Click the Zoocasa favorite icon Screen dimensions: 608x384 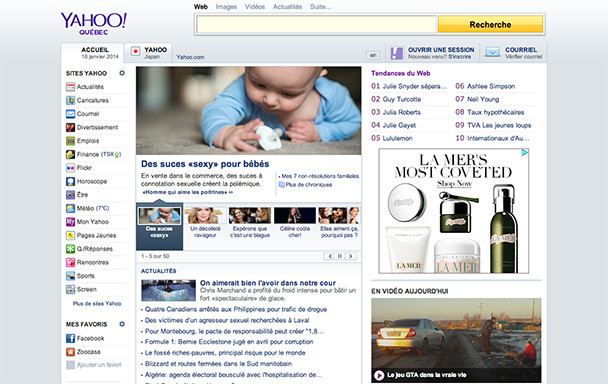(x=70, y=352)
